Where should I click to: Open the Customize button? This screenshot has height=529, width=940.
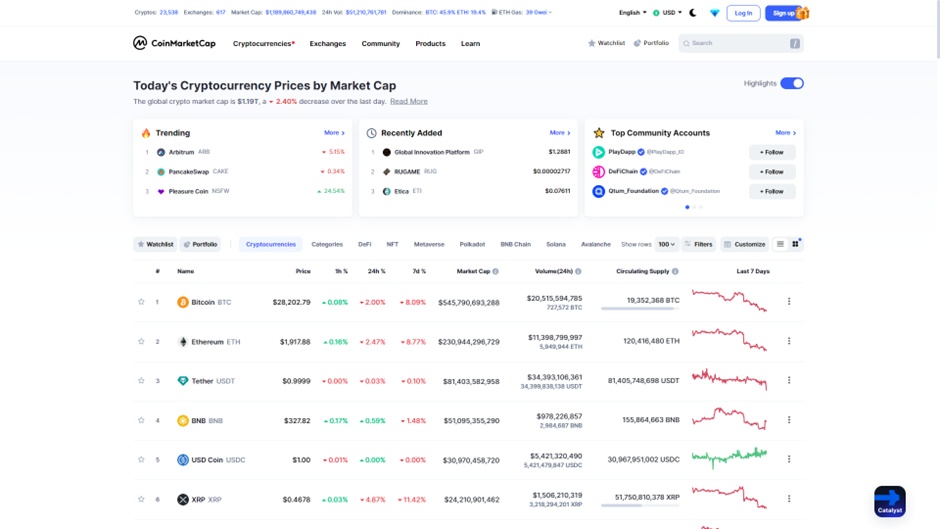[x=744, y=244]
